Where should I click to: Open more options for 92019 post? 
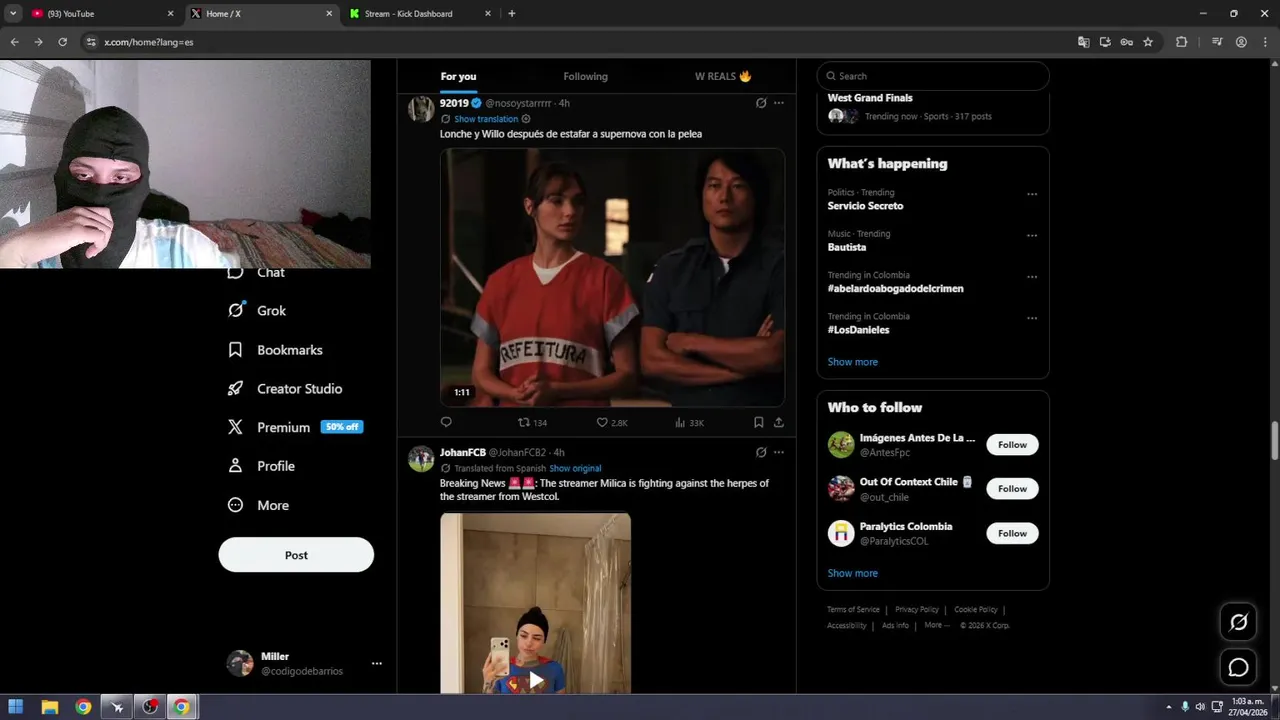[779, 103]
